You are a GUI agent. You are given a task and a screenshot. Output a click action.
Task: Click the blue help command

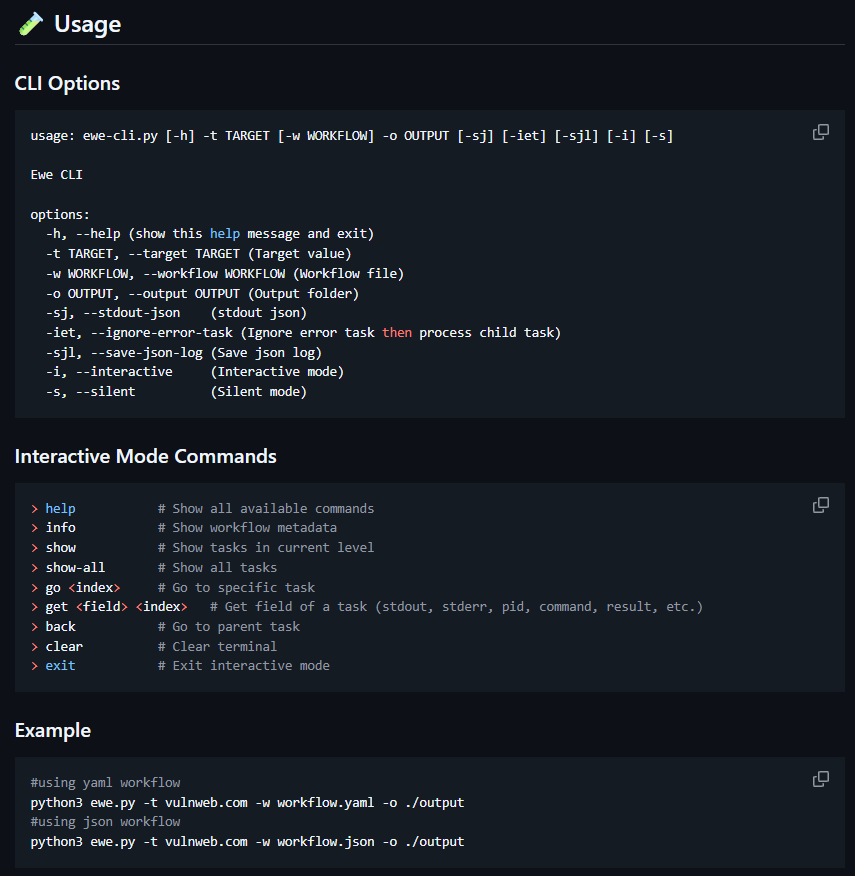pos(60,508)
